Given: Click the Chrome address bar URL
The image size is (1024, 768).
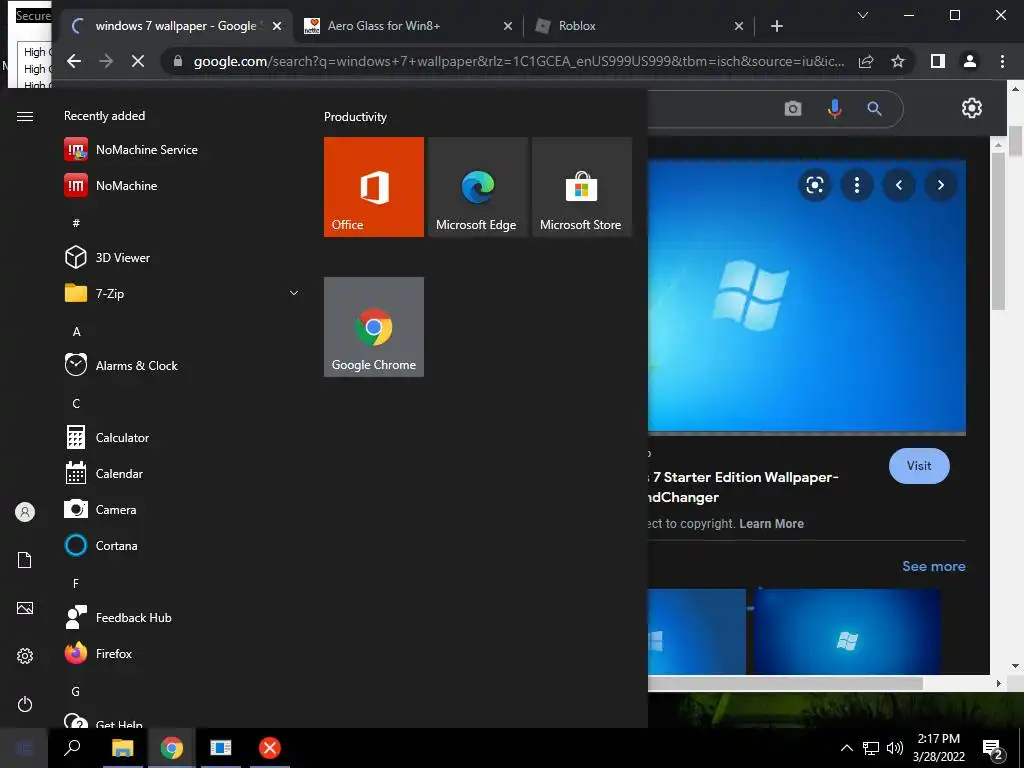Looking at the screenshot, I should pos(519,61).
